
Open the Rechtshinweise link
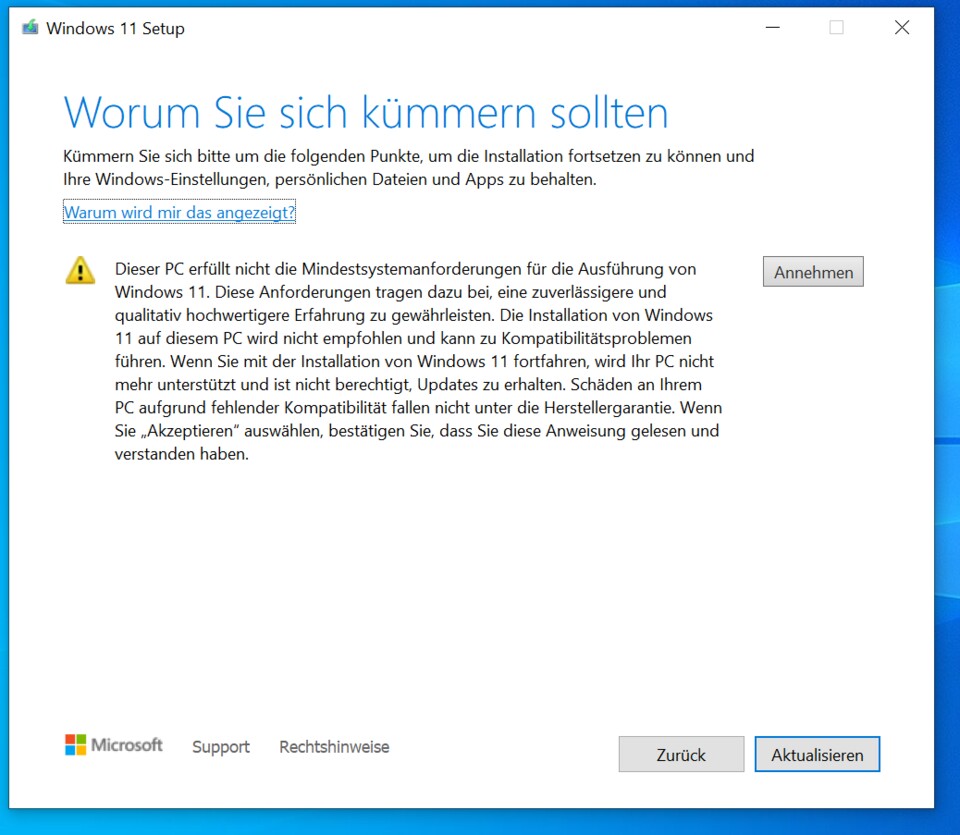(x=334, y=747)
